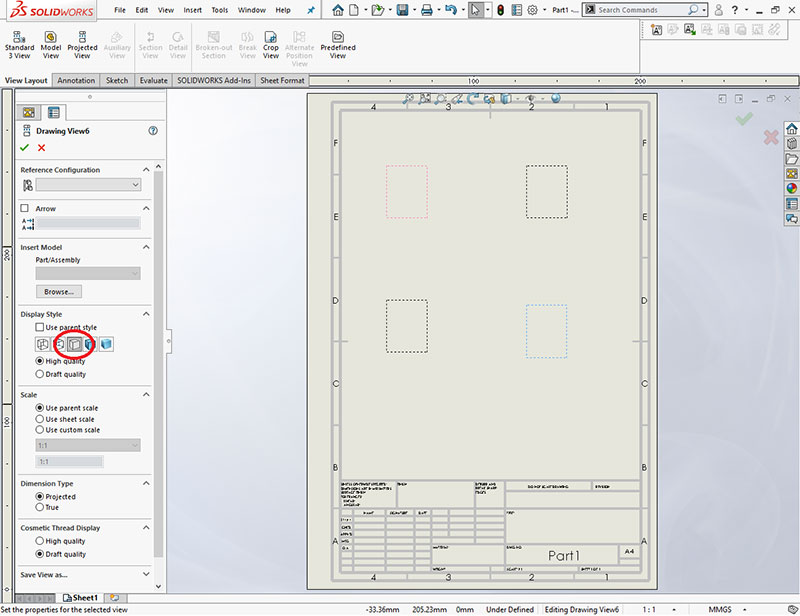Select the Wireframe display style

coord(43,344)
